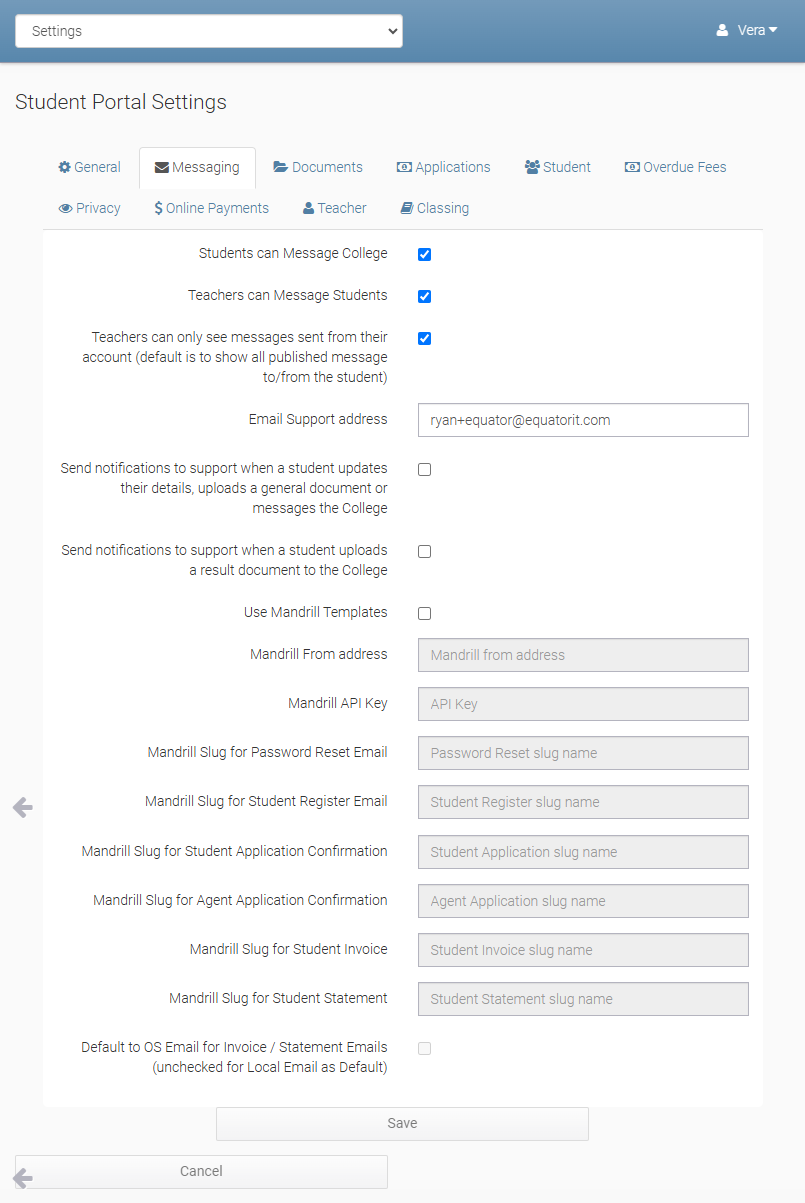Click the left arrow beside Mandrill Student Register
This screenshot has width=805, height=1203.
[x=22, y=807]
